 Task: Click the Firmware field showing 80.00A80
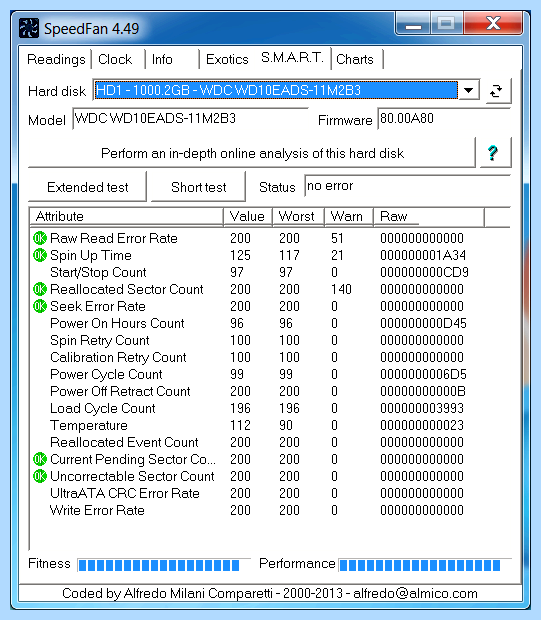pos(444,119)
